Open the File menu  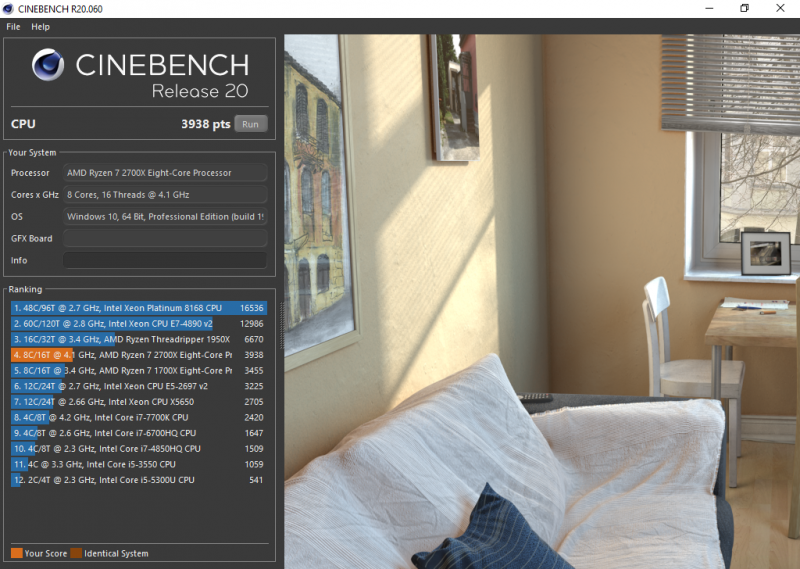(13, 27)
